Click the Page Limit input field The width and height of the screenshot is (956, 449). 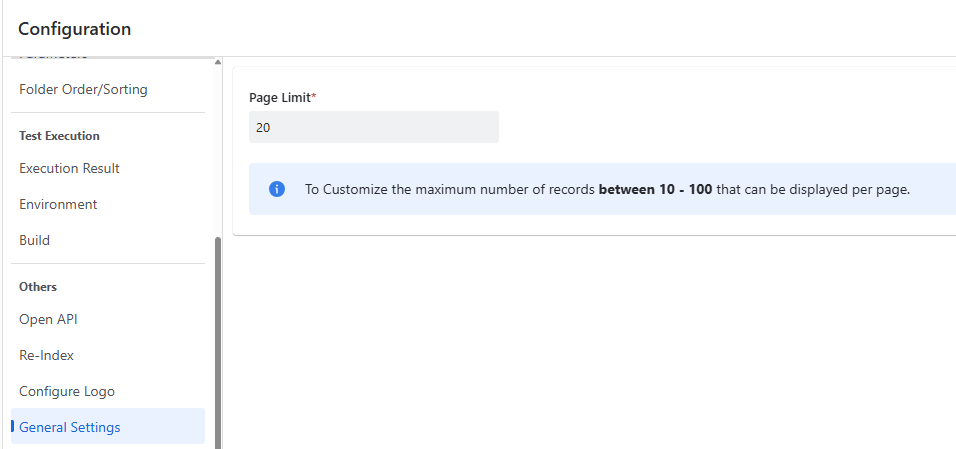[373, 127]
